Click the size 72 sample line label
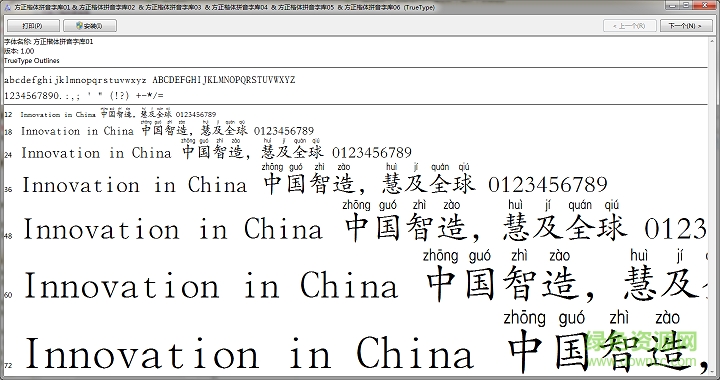Image resolution: width=720 pixels, height=380 pixels. 8,365
